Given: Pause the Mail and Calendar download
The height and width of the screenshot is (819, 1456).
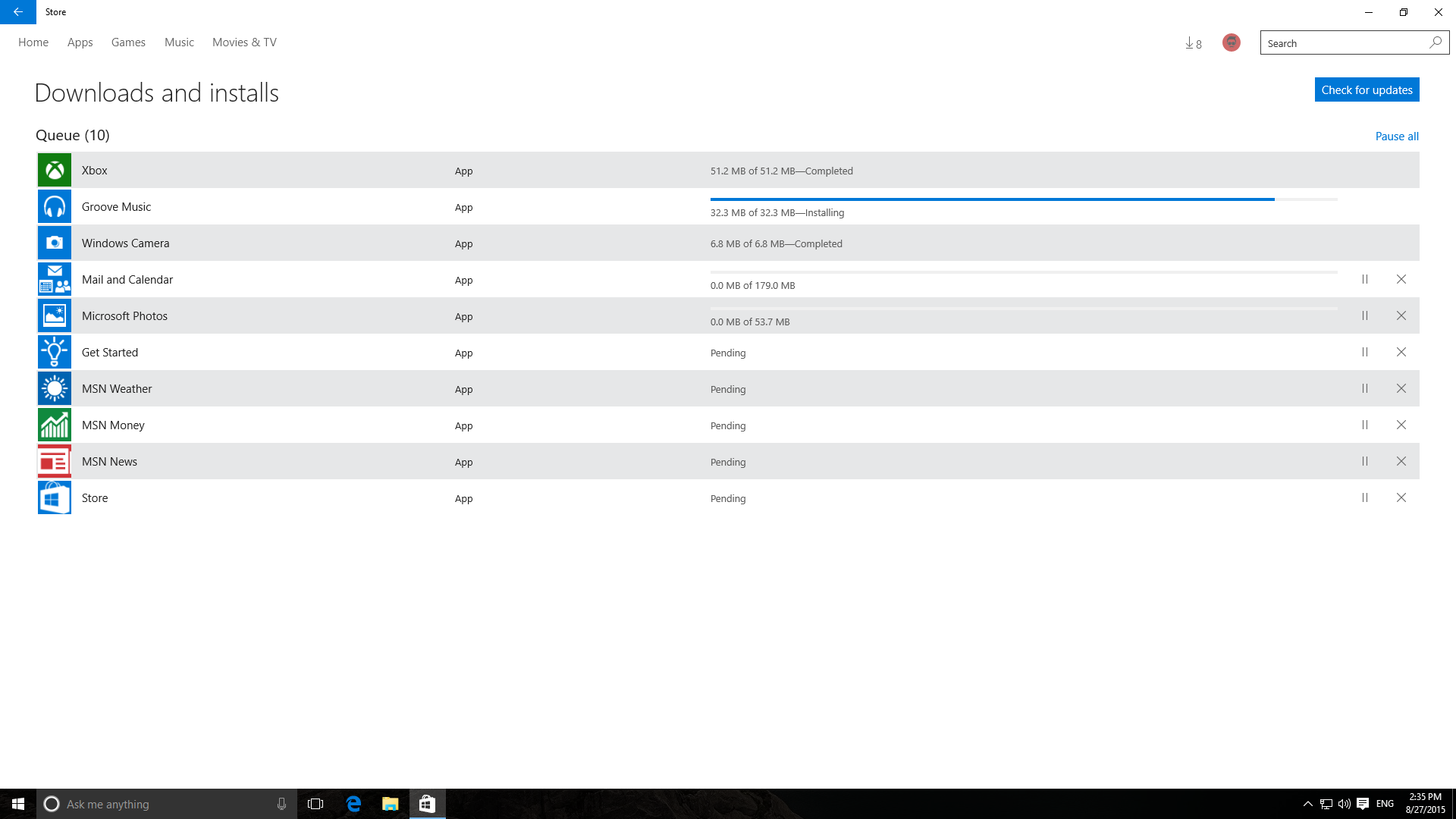Looking at the screenshot, I should [x=1365, y=279].
